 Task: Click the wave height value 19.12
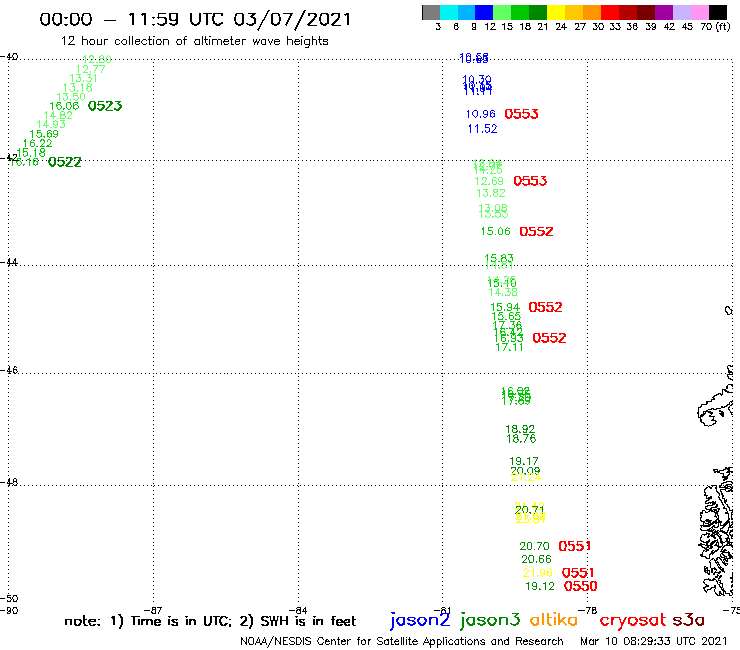coord(540,586)
